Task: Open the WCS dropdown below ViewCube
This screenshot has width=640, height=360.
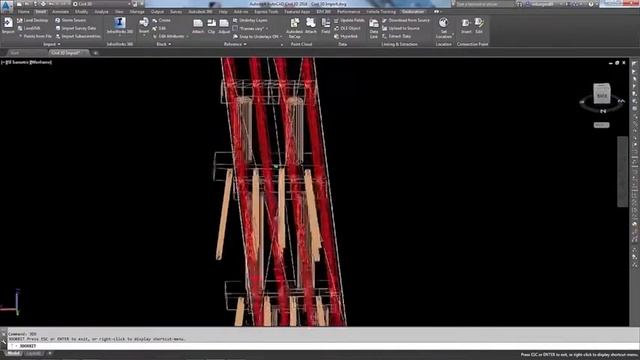Action: point(601,125)
